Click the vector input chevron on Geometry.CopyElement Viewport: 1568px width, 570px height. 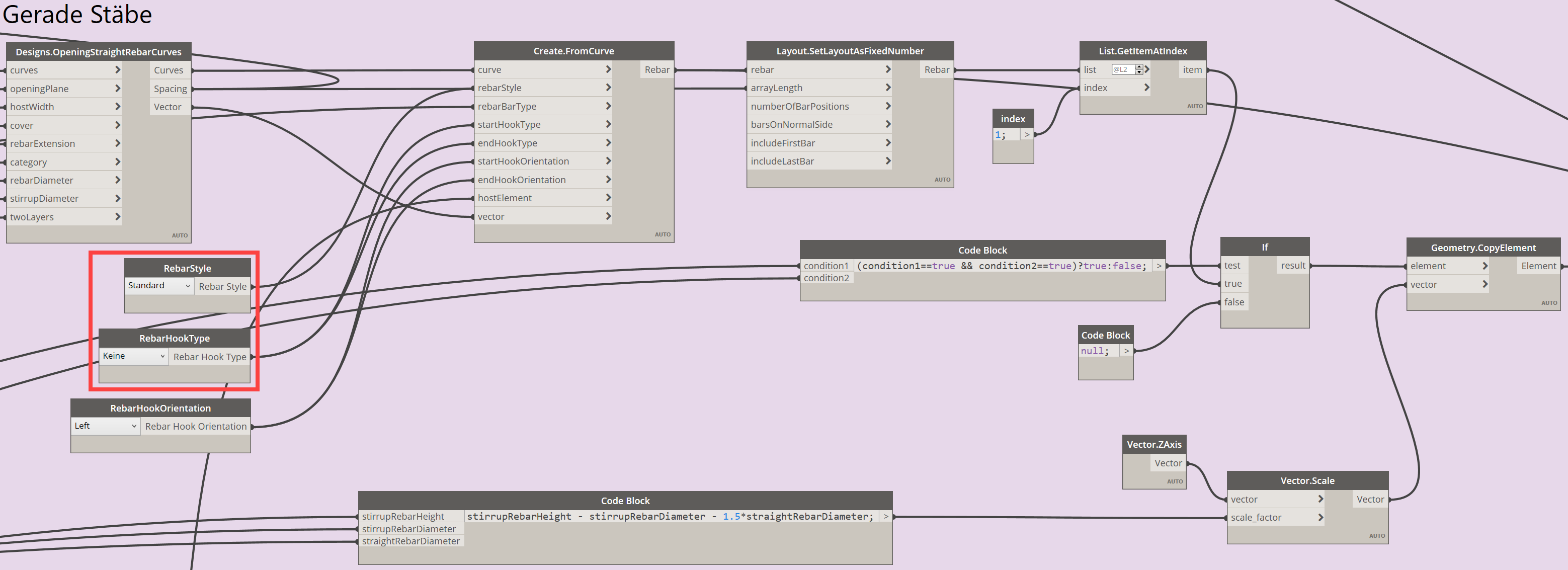[1484, 284]
